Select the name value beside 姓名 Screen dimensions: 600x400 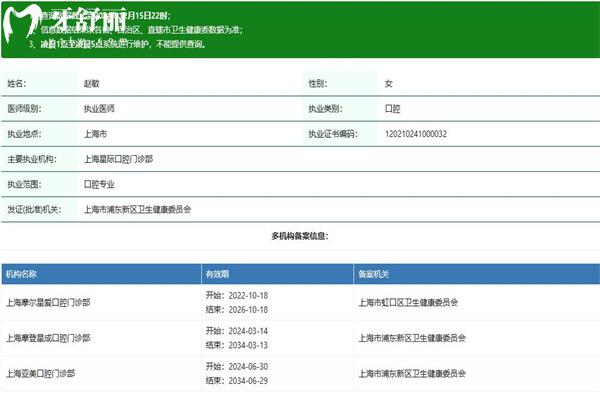91,83
